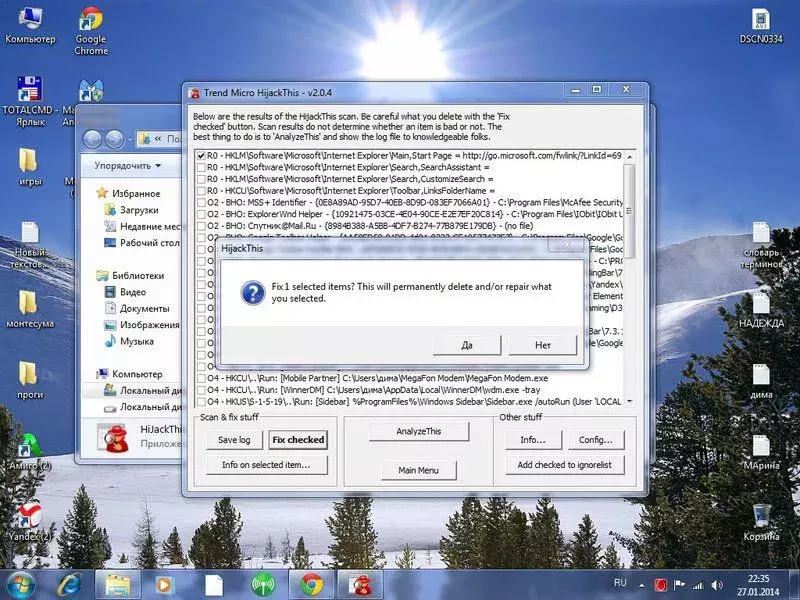Check the O4 Mobile Partner Run entry

tap(201, 379)
